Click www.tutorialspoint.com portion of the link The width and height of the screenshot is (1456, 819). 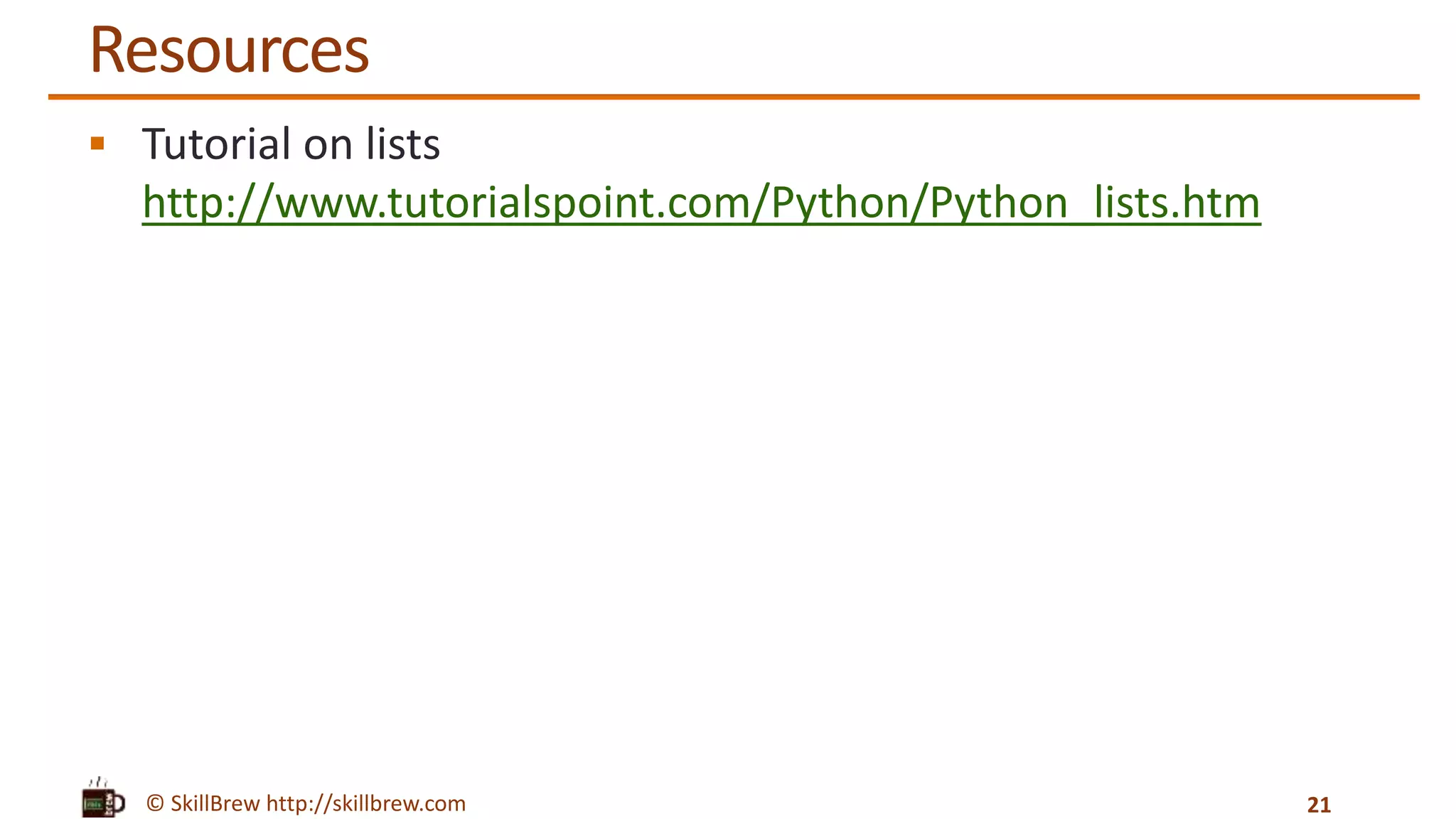pos(512,203)
